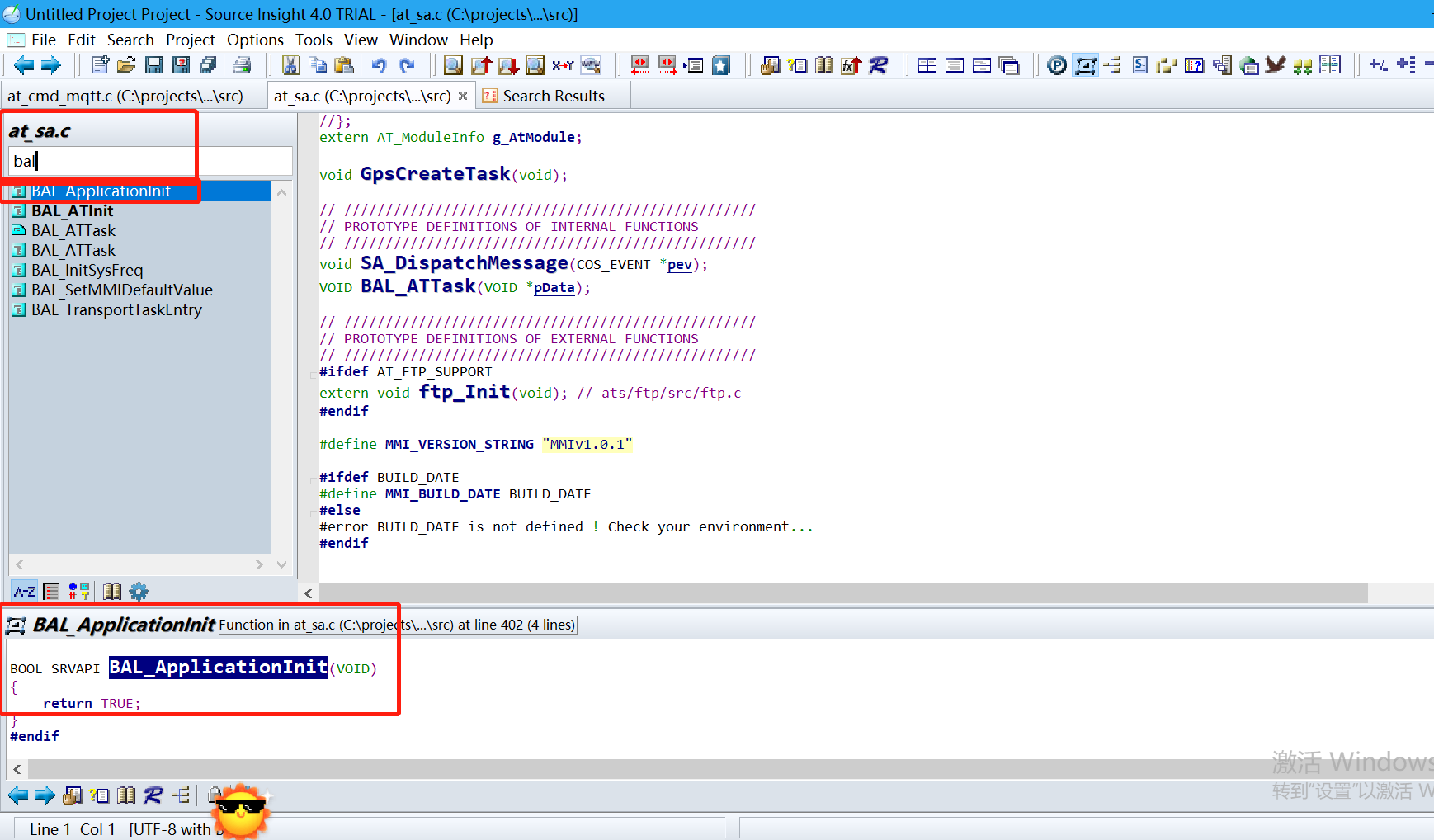Click the Save All disks icon

208,65
